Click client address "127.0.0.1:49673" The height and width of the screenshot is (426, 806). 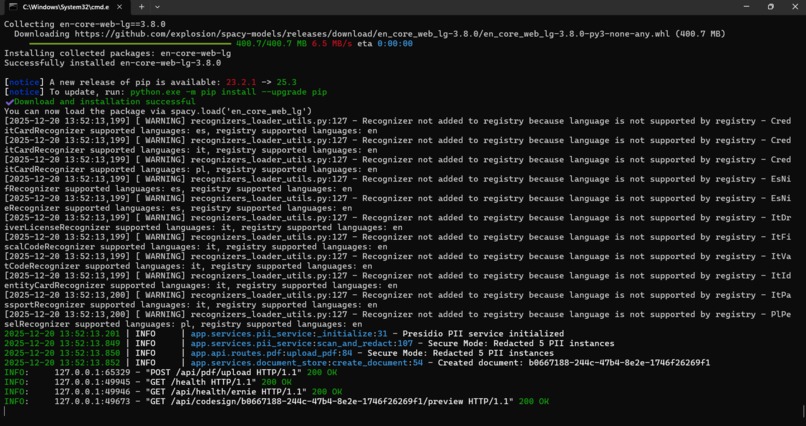click(x=93, y=401)
